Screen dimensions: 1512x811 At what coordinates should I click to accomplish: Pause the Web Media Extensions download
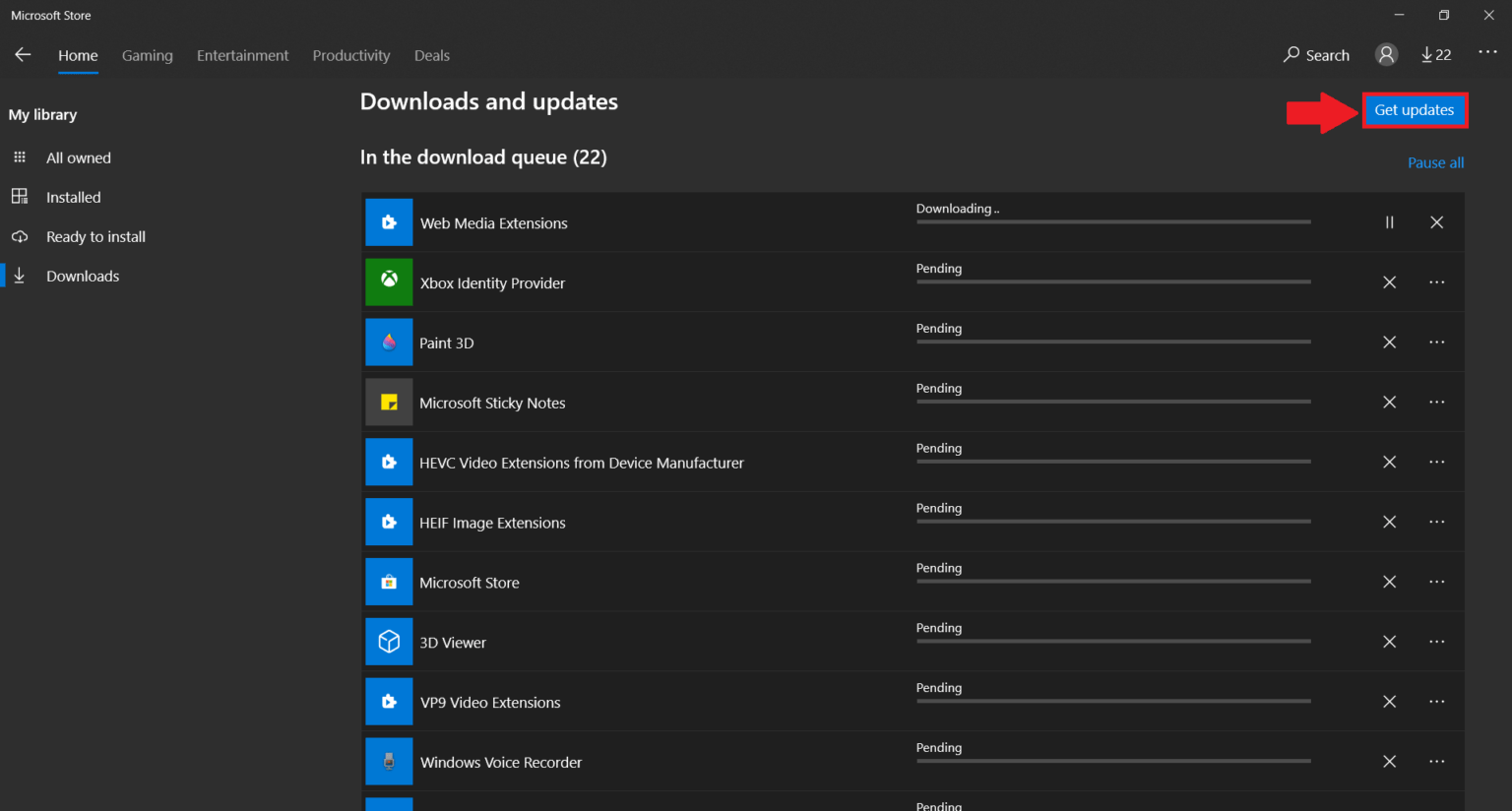point(1389,222)
